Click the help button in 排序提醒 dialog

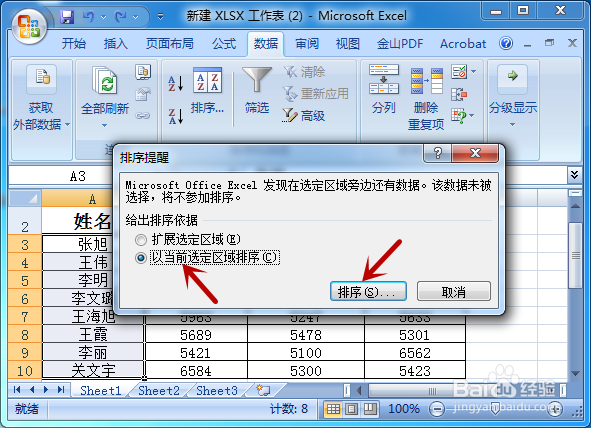coord(438,153)
